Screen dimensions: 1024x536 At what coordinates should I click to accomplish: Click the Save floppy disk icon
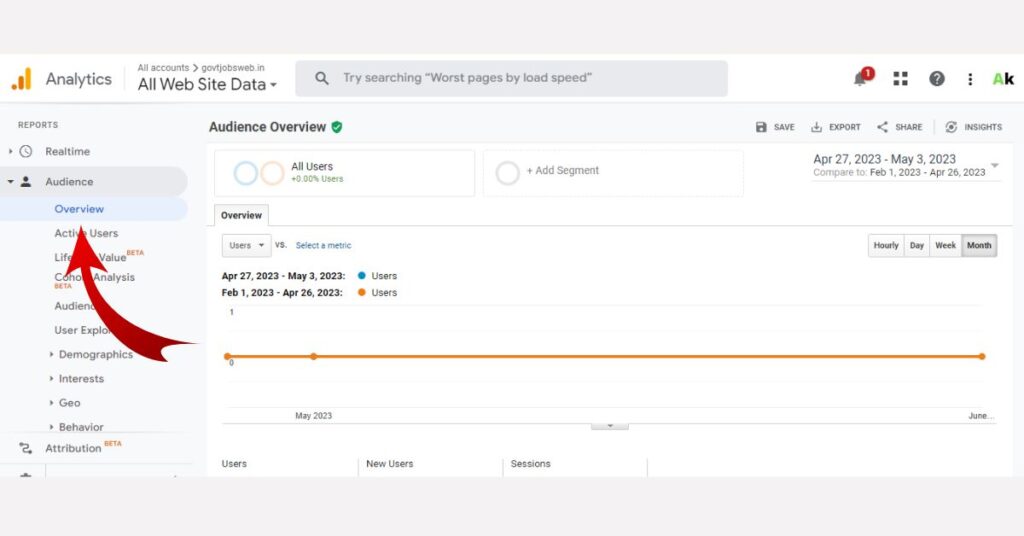[761, 127]
